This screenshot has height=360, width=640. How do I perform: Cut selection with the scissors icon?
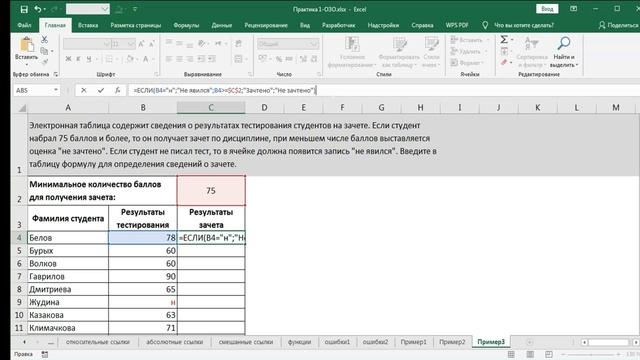[44, 40]
